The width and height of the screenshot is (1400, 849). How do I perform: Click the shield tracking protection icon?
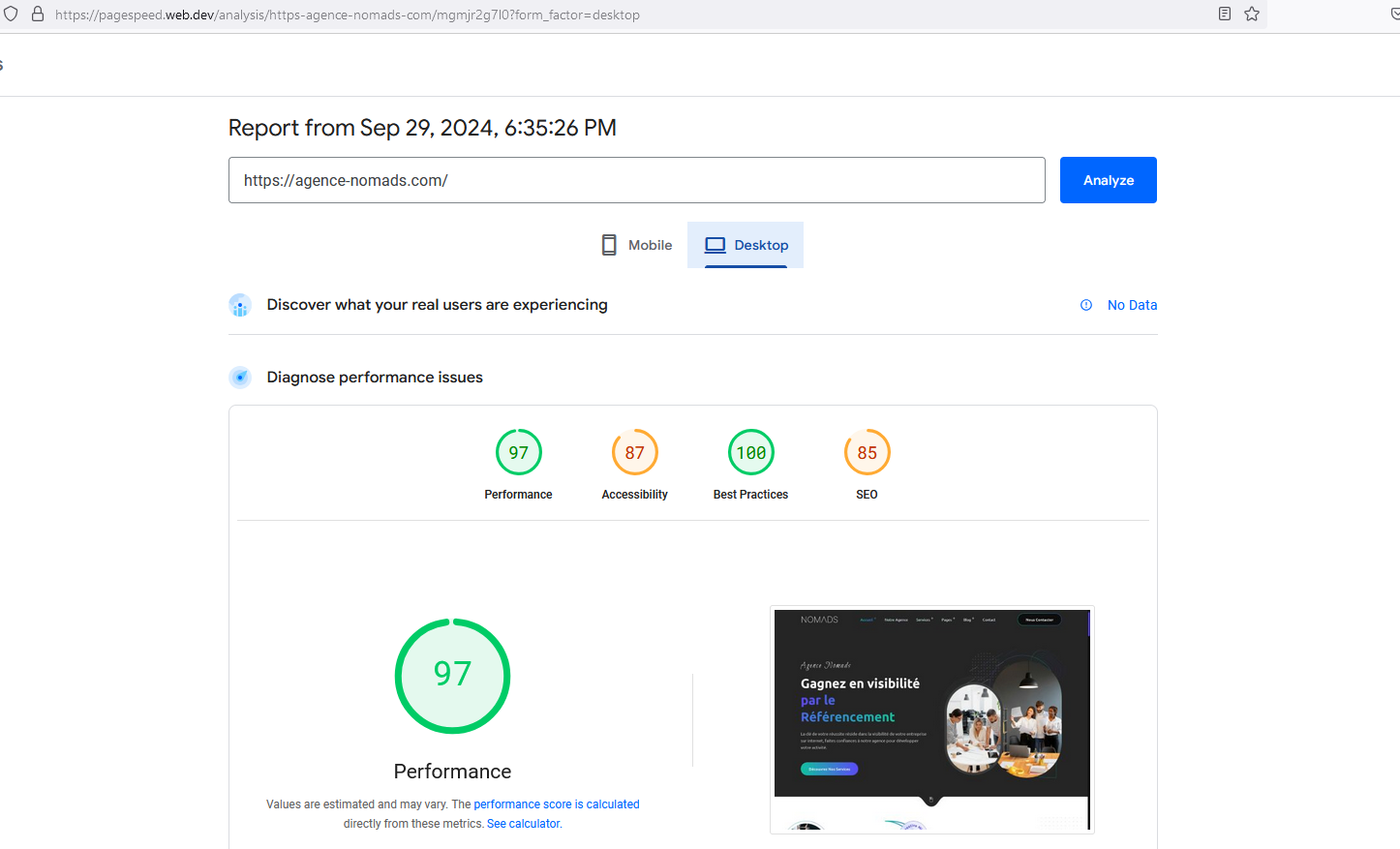pos(11,15)
